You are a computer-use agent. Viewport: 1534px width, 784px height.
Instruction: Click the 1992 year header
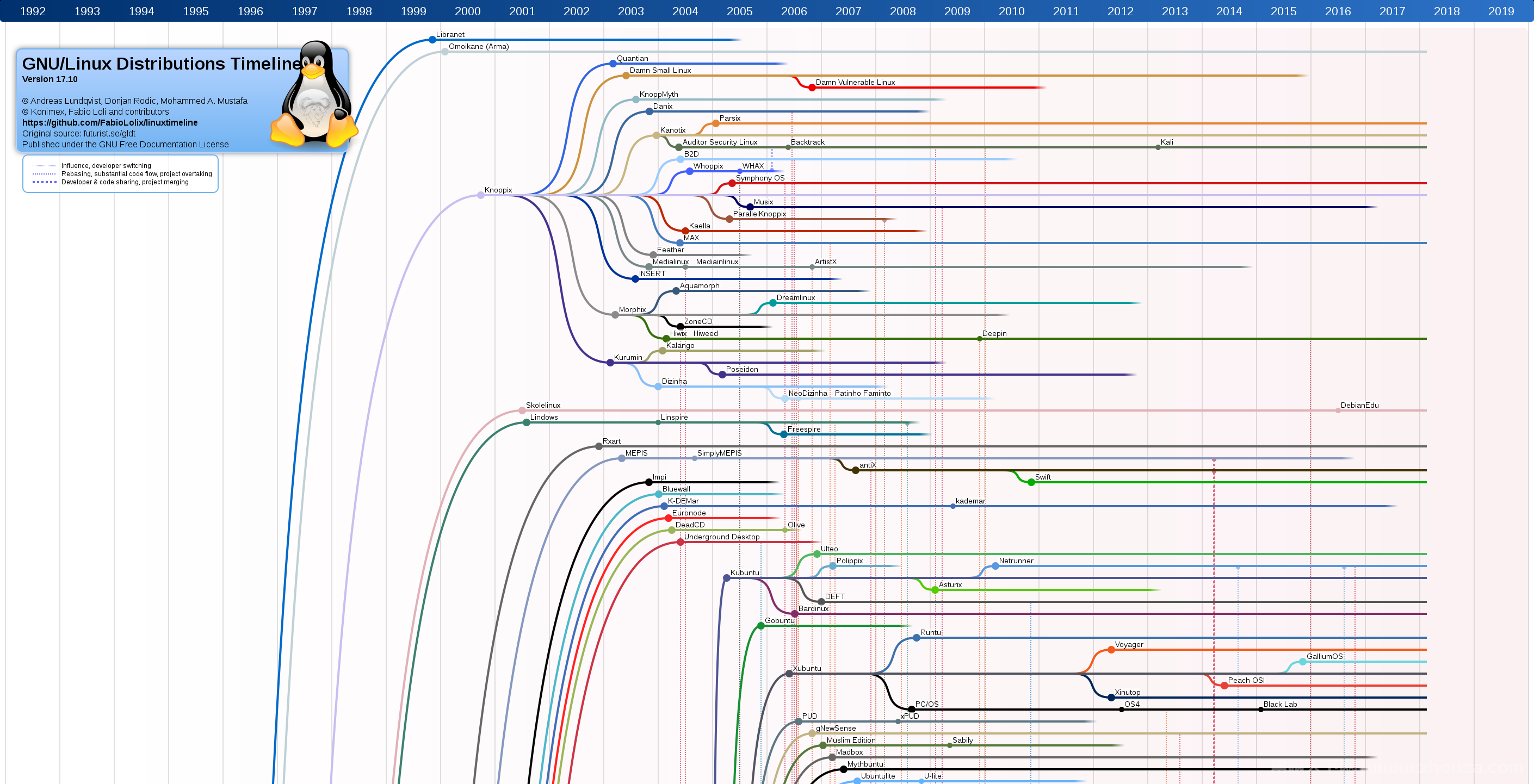click(x=33, y=11)
